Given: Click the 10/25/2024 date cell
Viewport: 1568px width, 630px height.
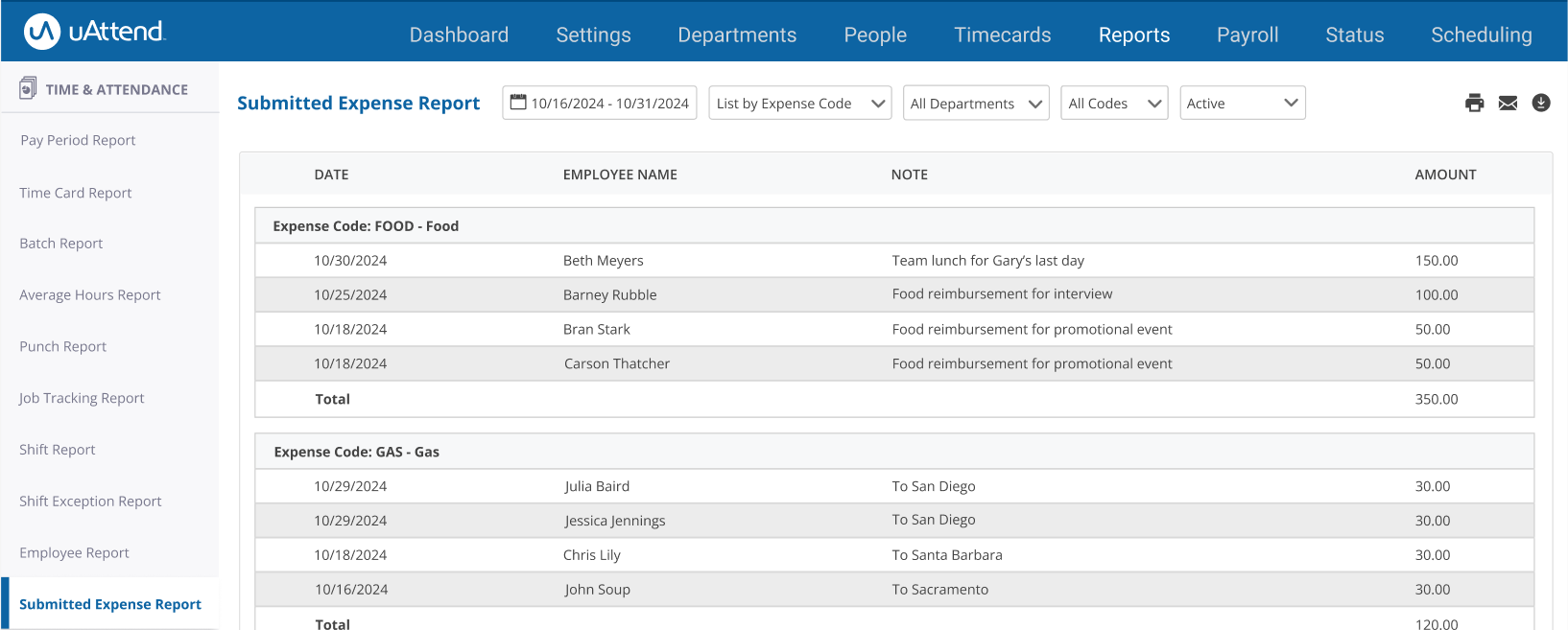Looking at the screenshot, I should (350, 295).
